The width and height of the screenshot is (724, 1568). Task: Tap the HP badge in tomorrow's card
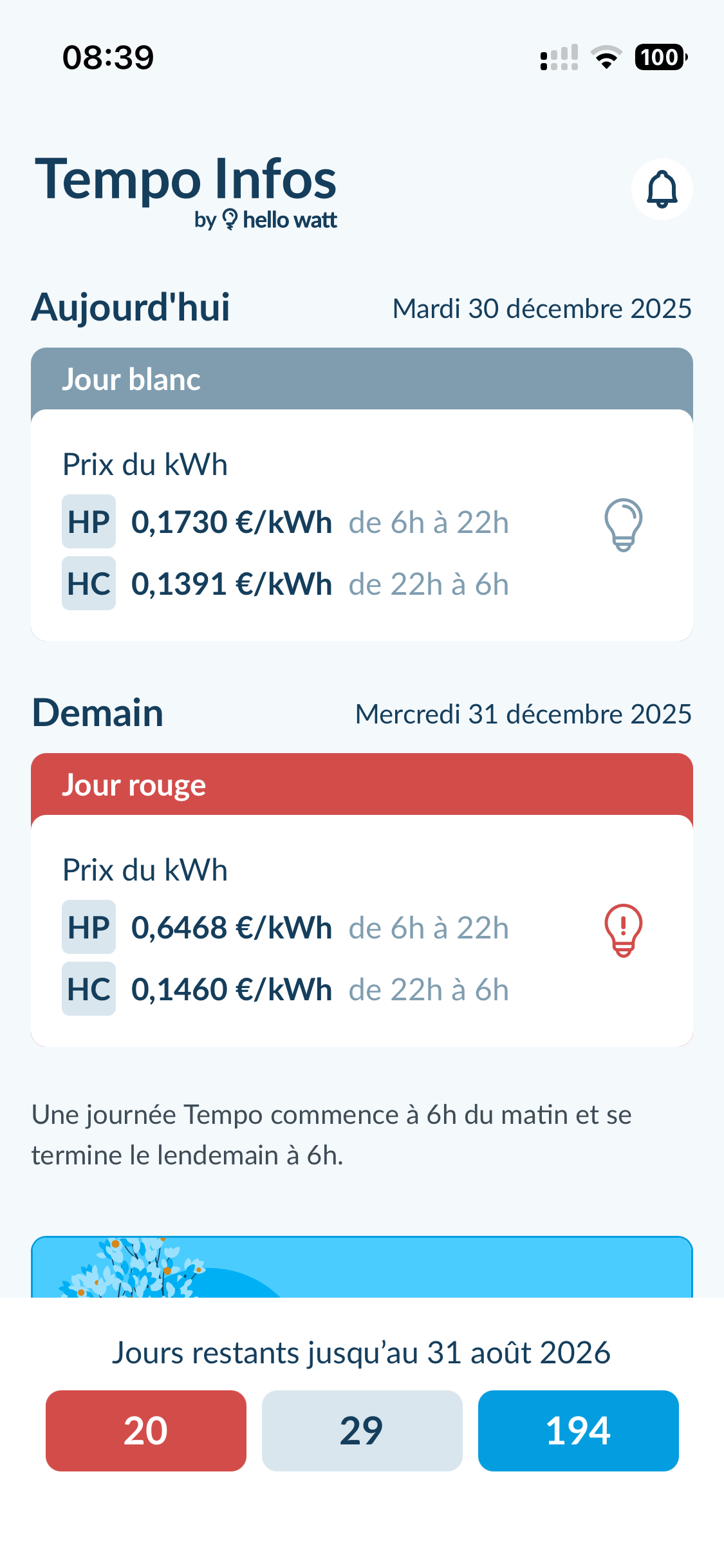coord(89,928)
